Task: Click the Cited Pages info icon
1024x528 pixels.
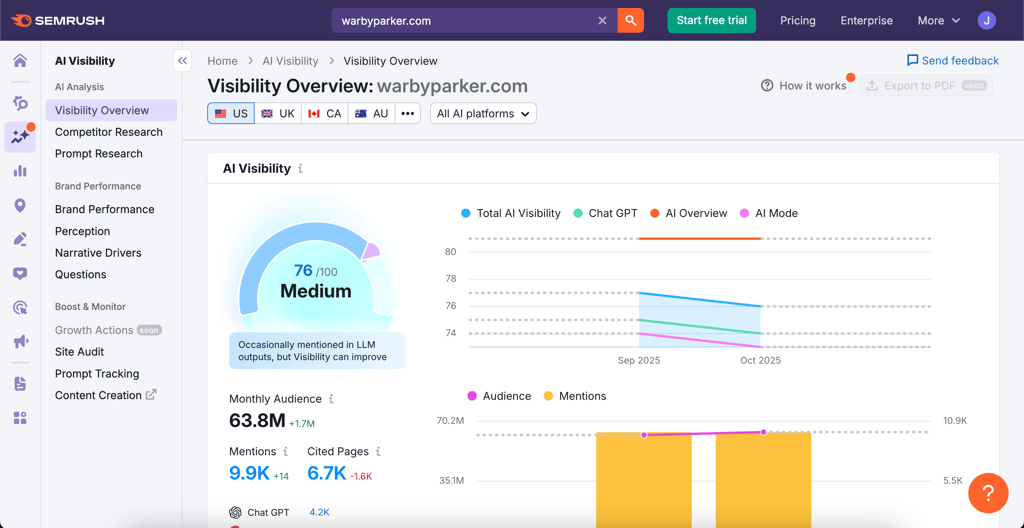Action: 378,452
